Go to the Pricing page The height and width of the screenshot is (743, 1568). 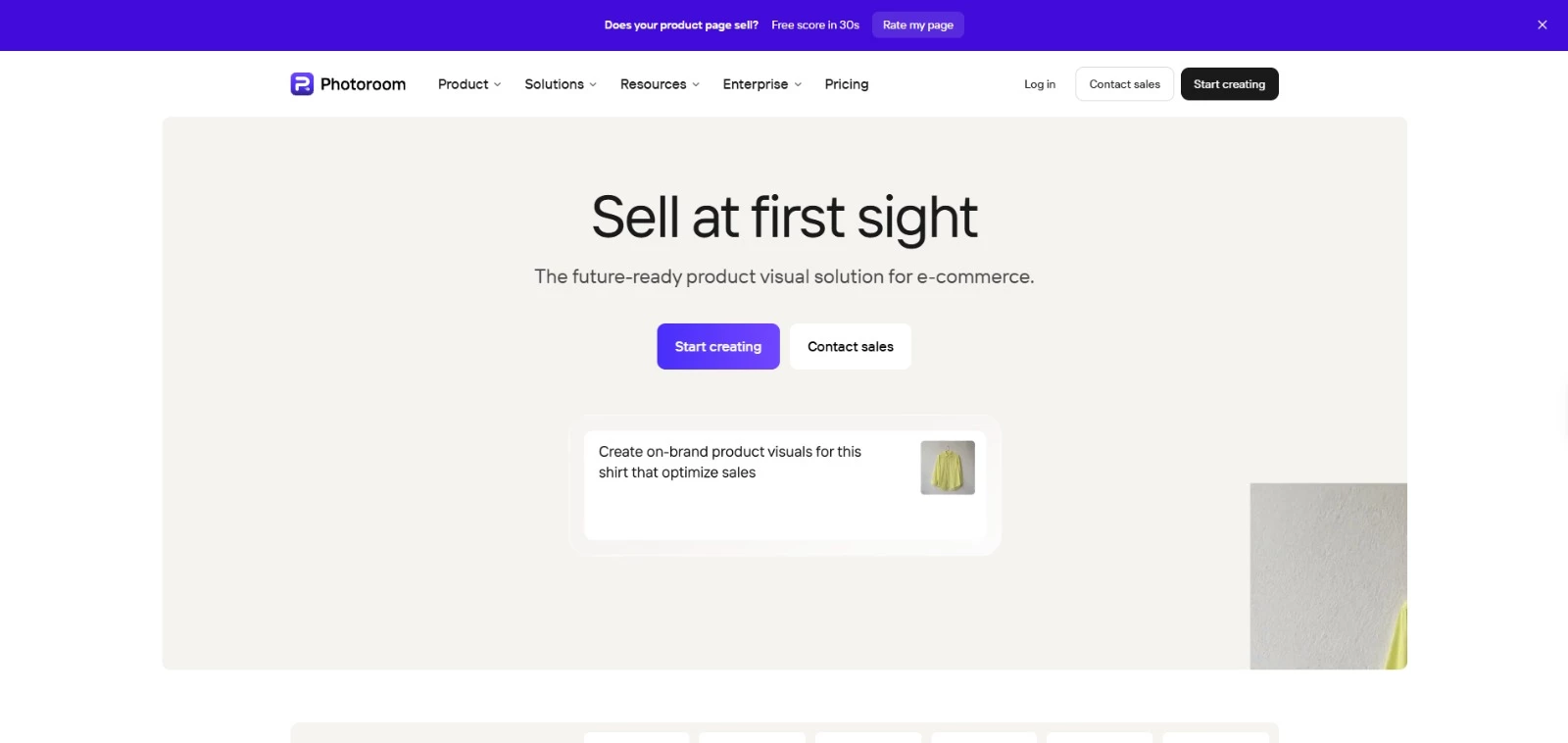847,84
